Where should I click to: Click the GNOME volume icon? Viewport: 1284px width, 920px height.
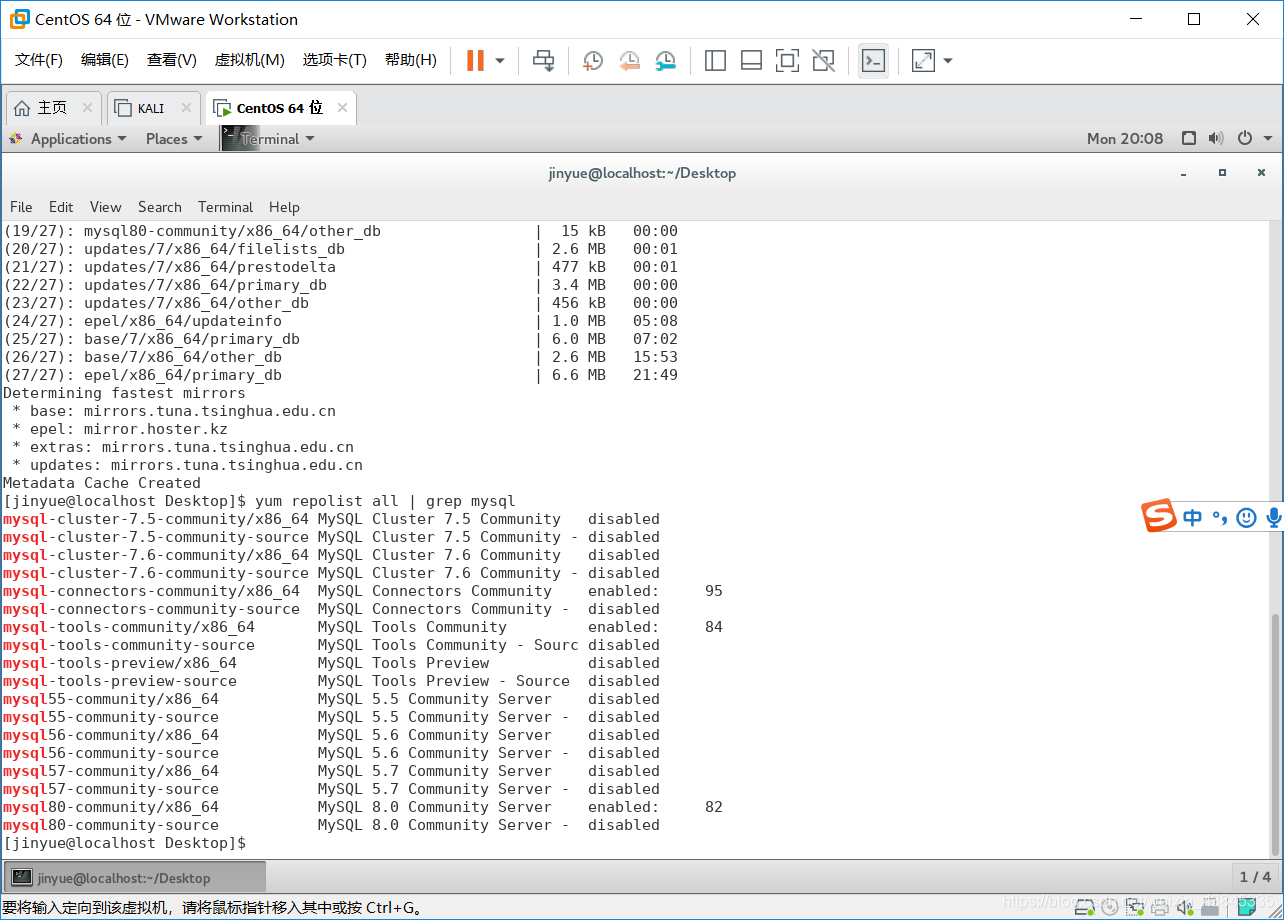[1216, 139]
